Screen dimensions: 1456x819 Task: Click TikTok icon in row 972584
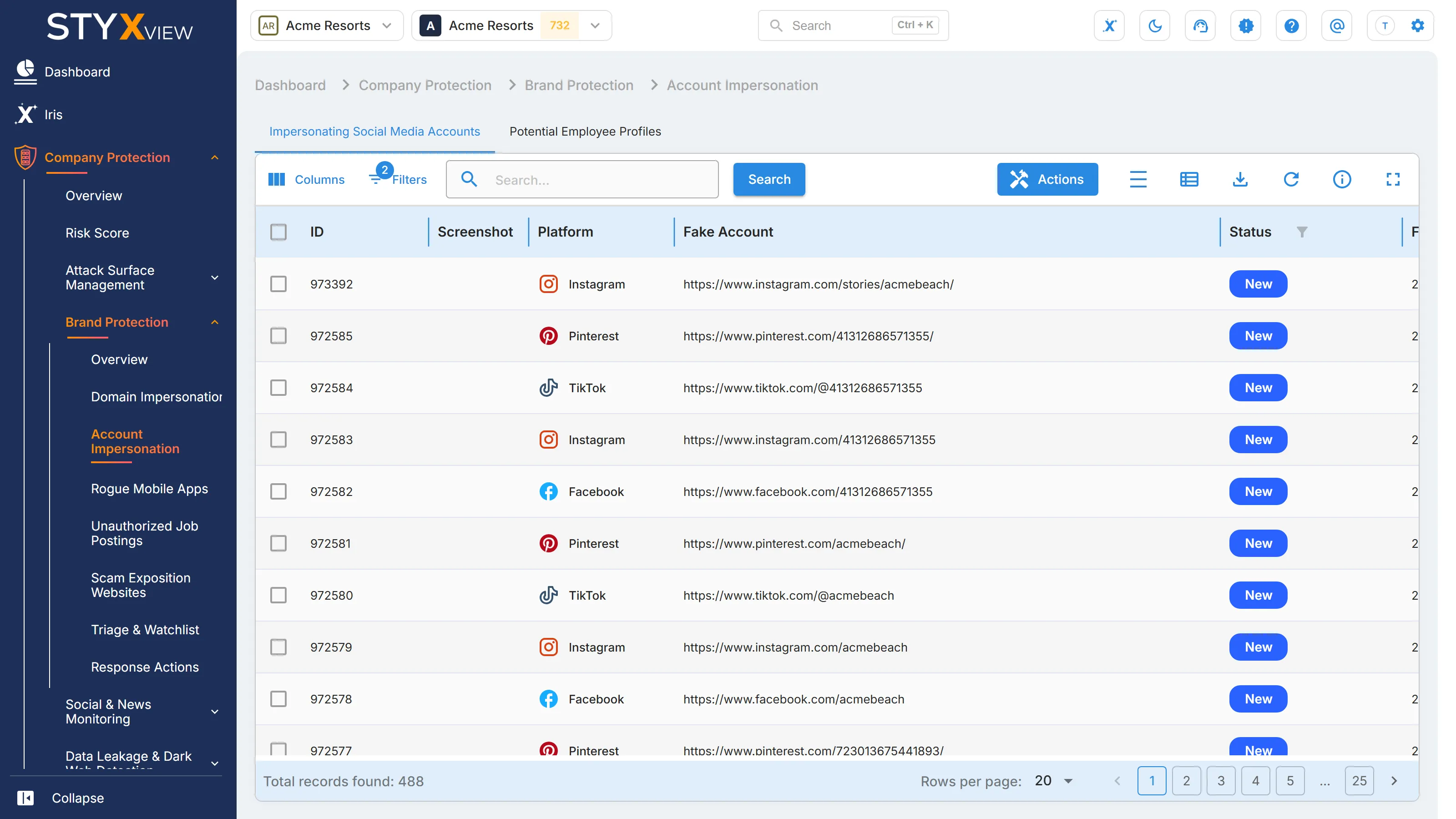coord(548,388)
